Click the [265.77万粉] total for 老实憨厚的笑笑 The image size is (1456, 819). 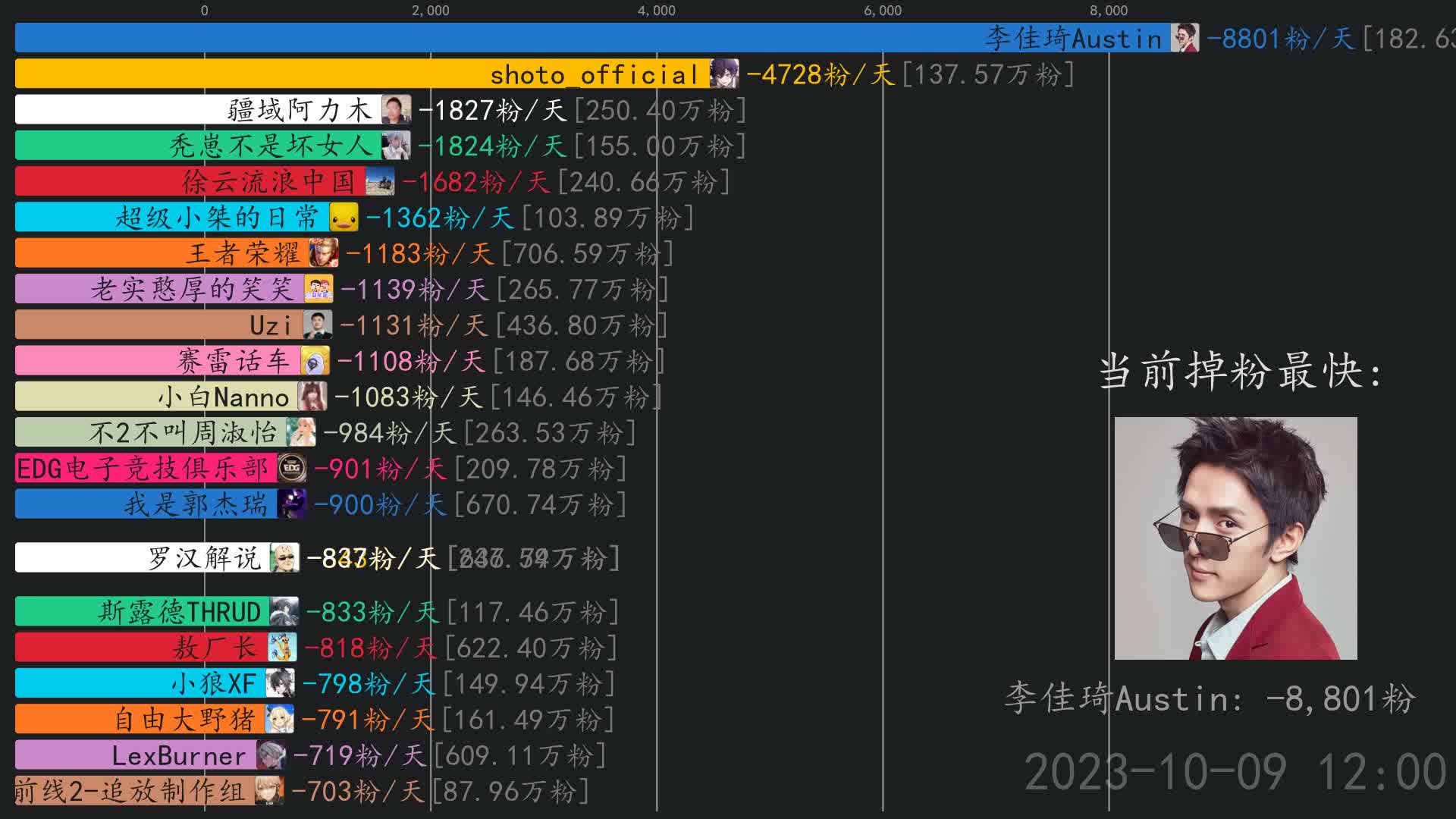[x=582, y=289]
